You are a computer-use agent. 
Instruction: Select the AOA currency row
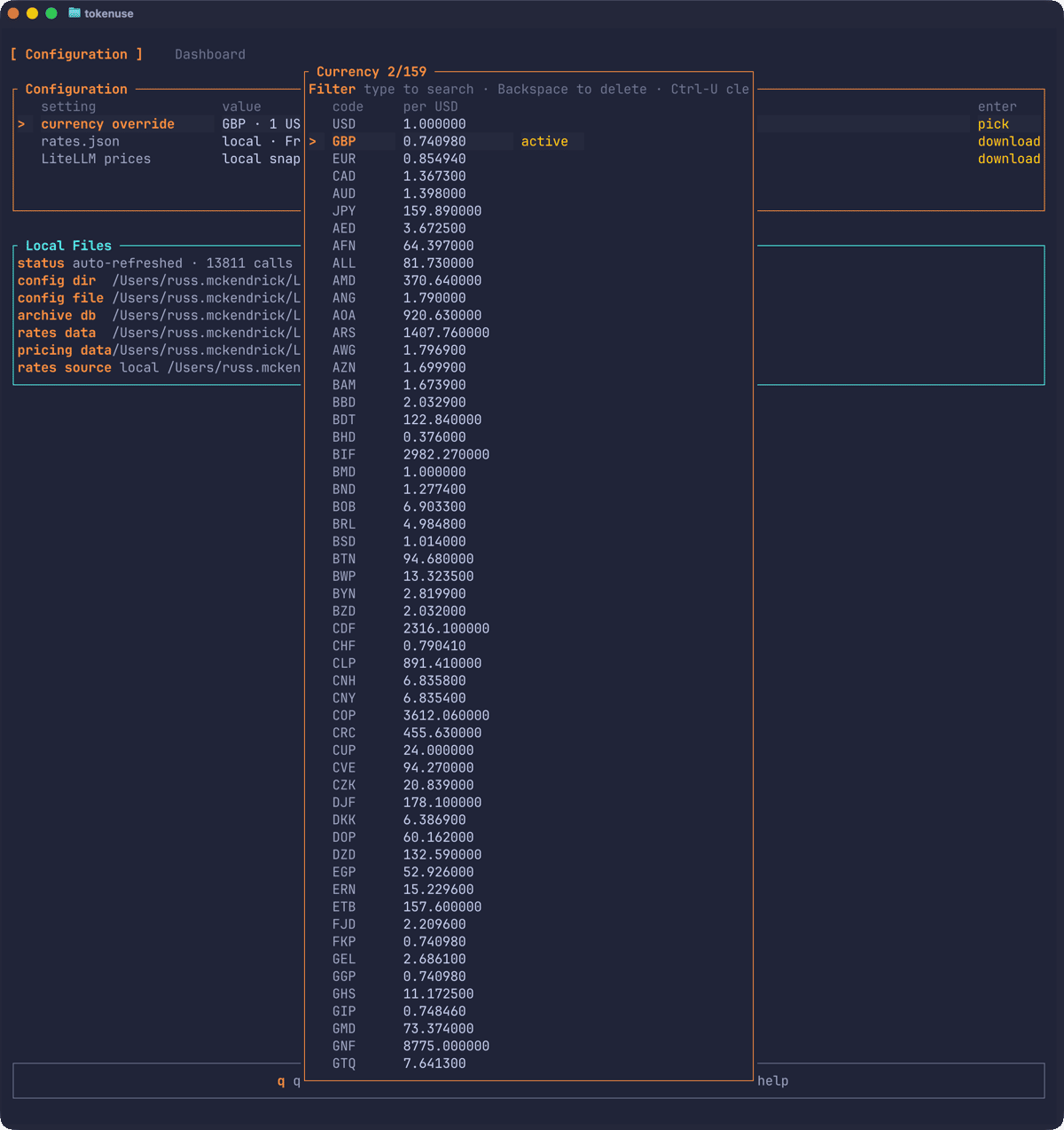pos(529,315)
